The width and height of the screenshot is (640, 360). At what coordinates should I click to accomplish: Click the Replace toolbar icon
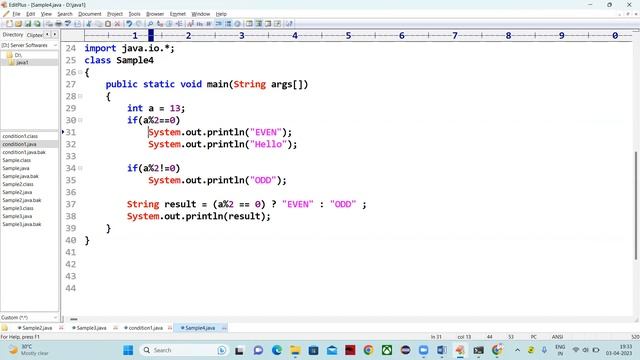point(160,24)
